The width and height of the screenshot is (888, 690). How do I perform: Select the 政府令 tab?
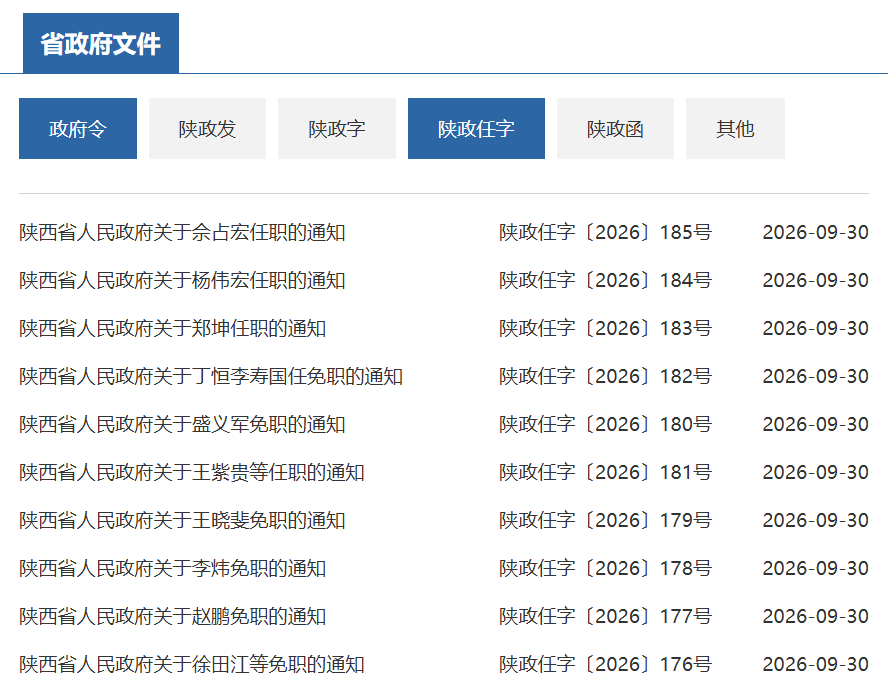(x=78, y=129)
